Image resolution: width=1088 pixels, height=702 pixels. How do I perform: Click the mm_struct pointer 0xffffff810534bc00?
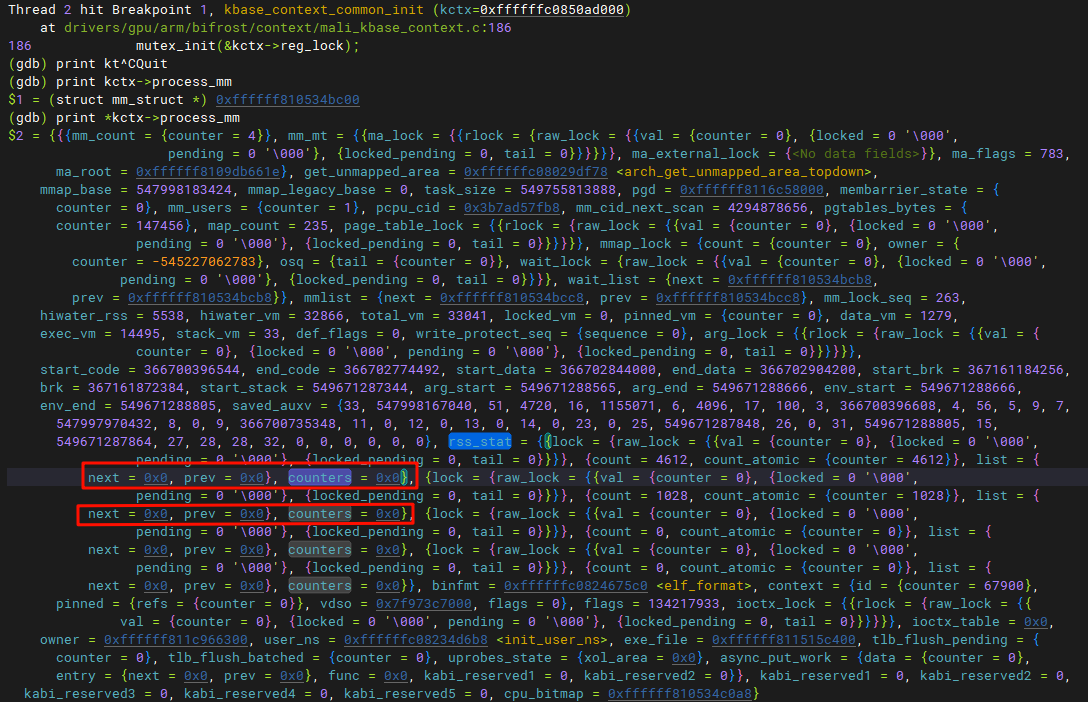(x=287, y=100)
